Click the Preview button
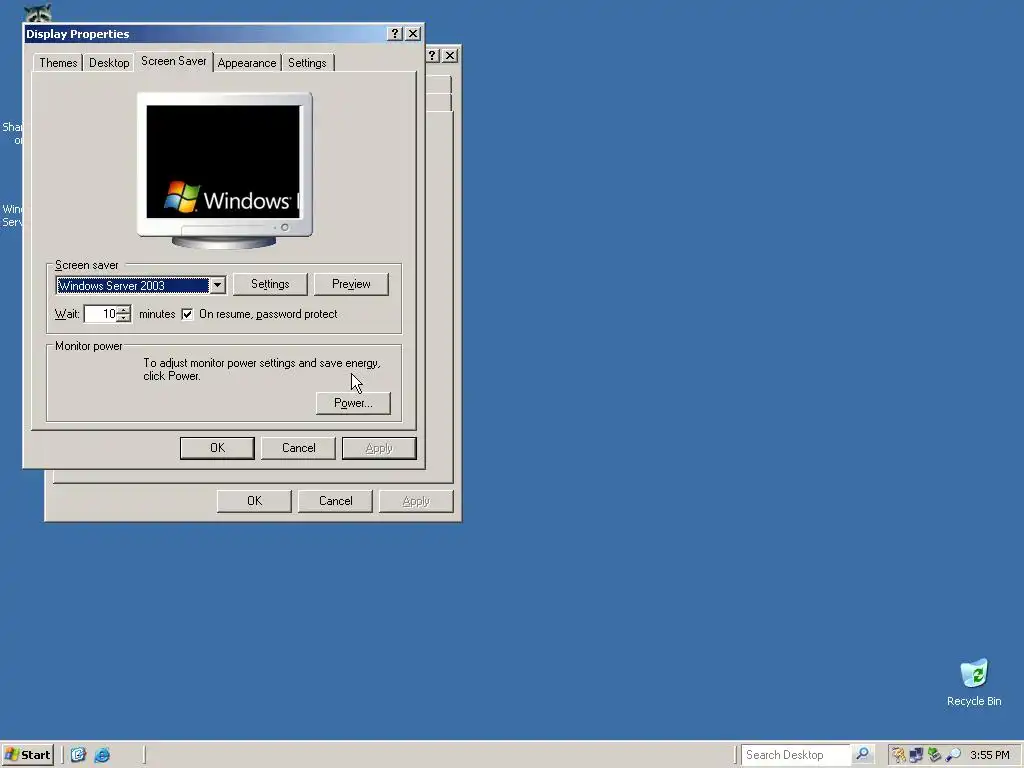 click(351, 284)
